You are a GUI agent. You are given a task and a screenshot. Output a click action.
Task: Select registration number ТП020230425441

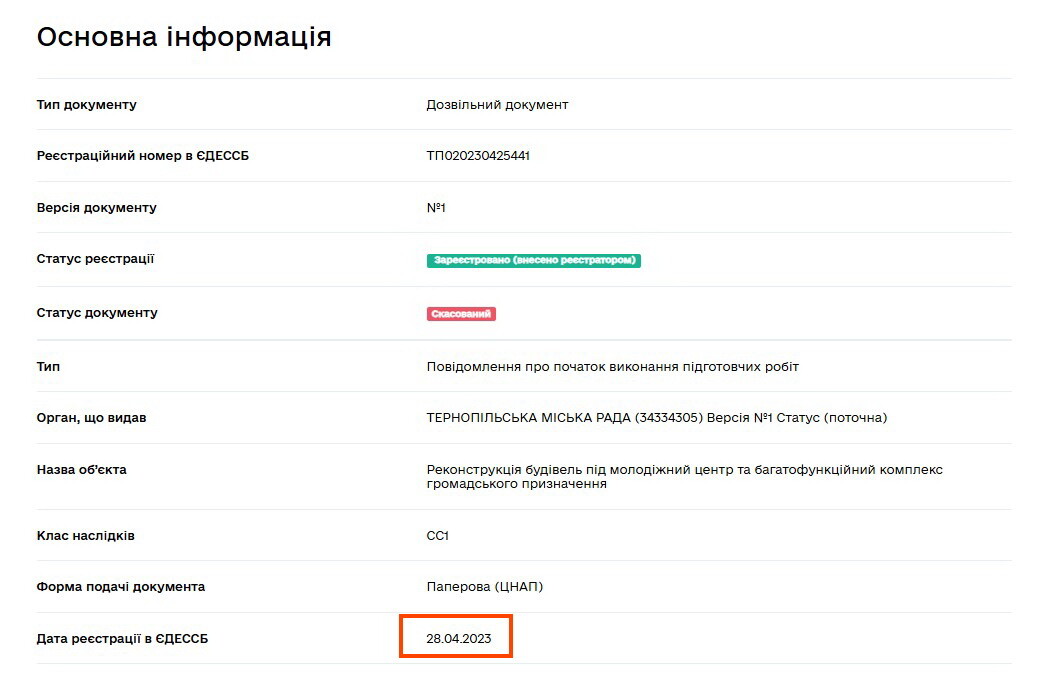(x=478, y=156)
